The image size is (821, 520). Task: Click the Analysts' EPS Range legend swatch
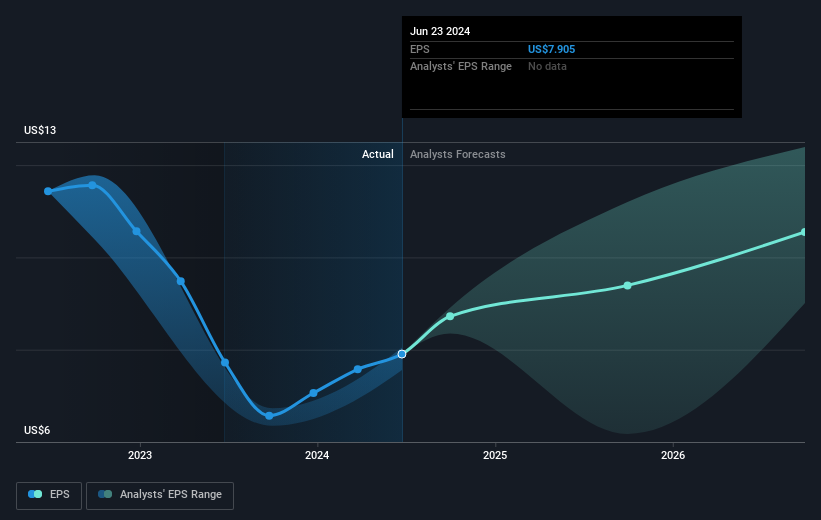click(x=105, y=494)
